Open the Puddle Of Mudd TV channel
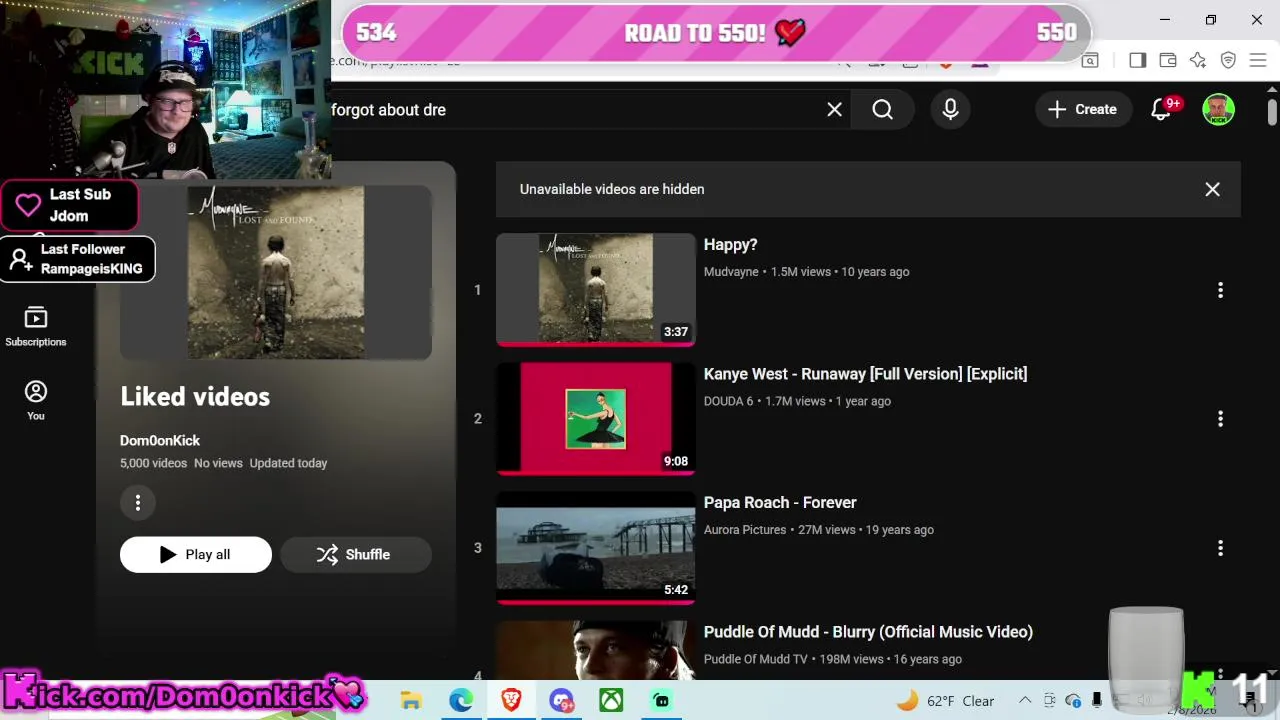Image resolution: width=1280 pixels, height=720 pixels. point(755,659)
